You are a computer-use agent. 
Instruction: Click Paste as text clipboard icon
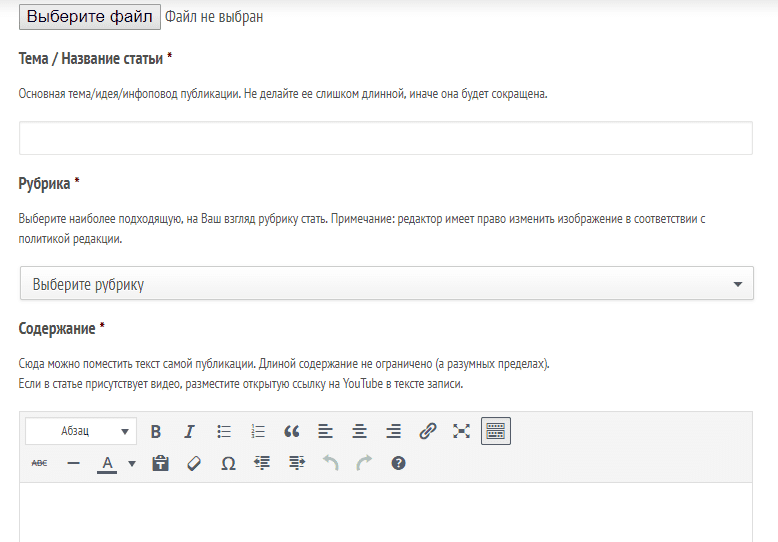[x=160, y=463]
